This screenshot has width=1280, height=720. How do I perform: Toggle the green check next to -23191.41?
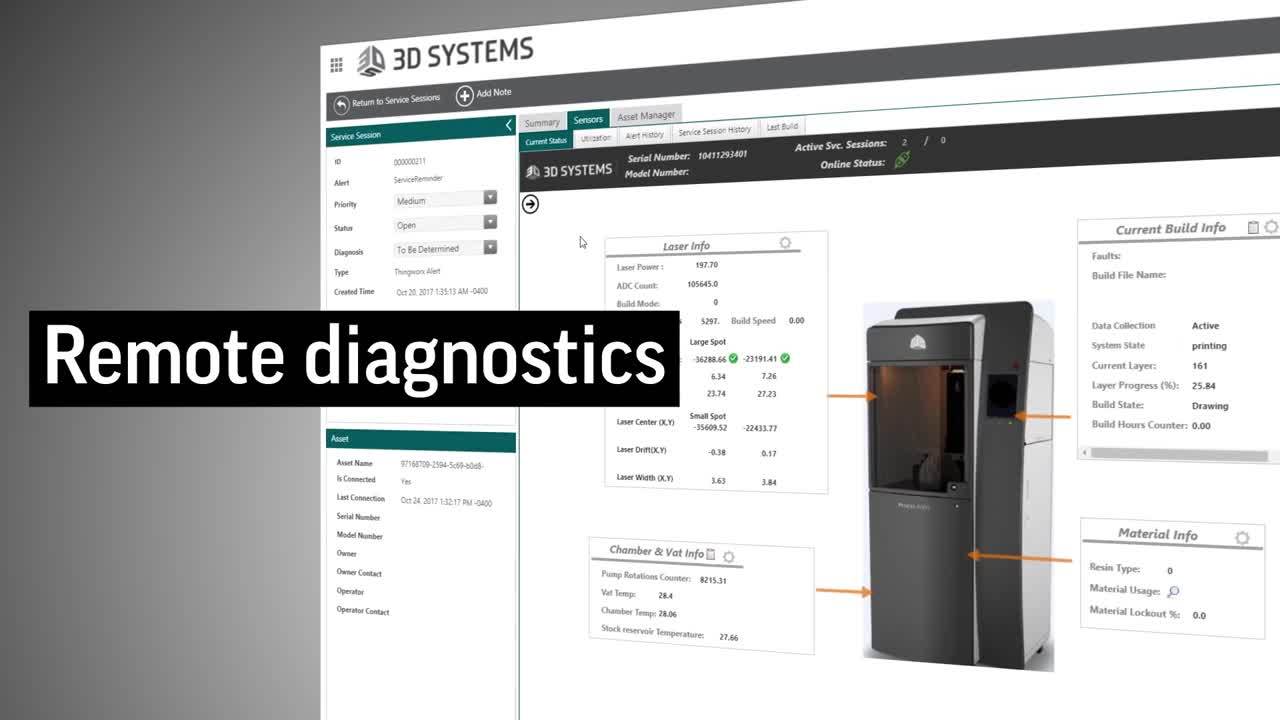click(786, 358)
